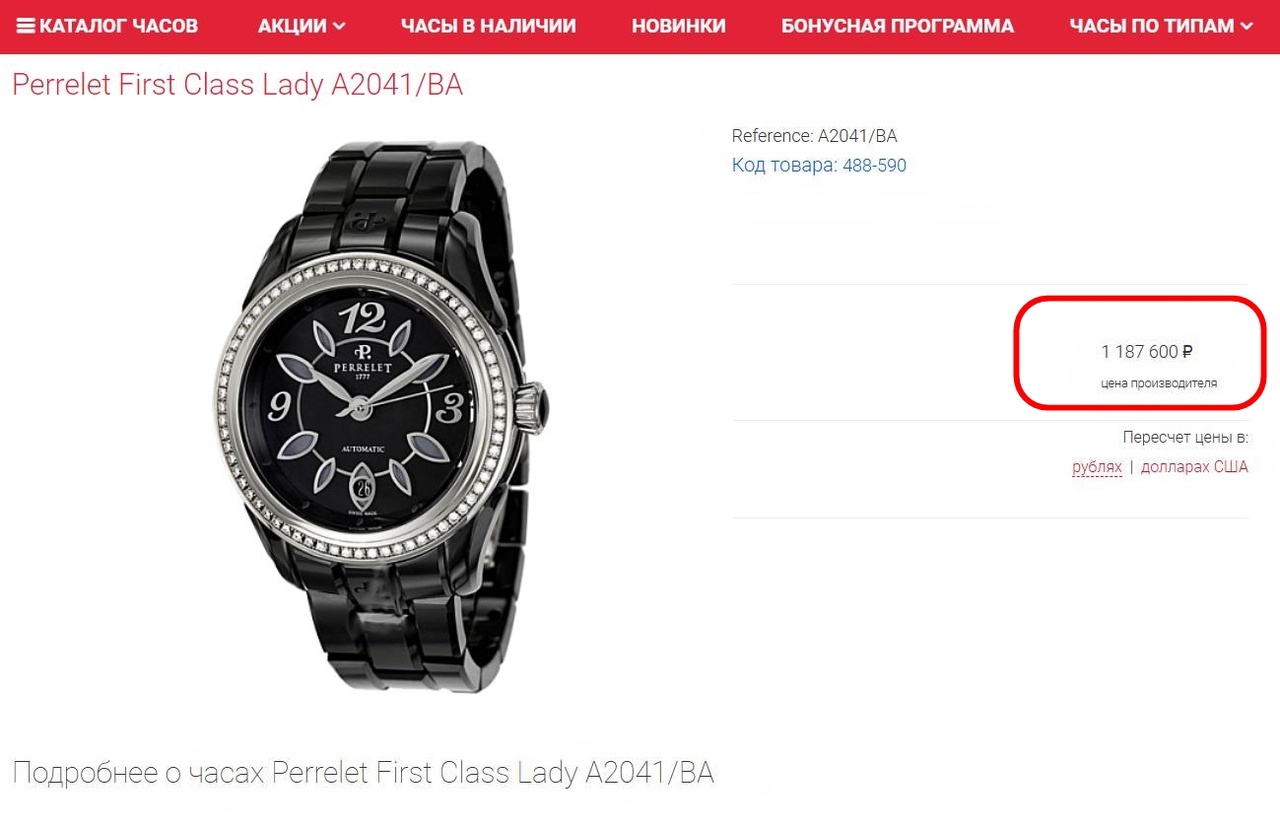Screen dimensions: 1280x828
Task: Expand the АКЦИИ chevron arrow
Action: click(x=339, y=27)
